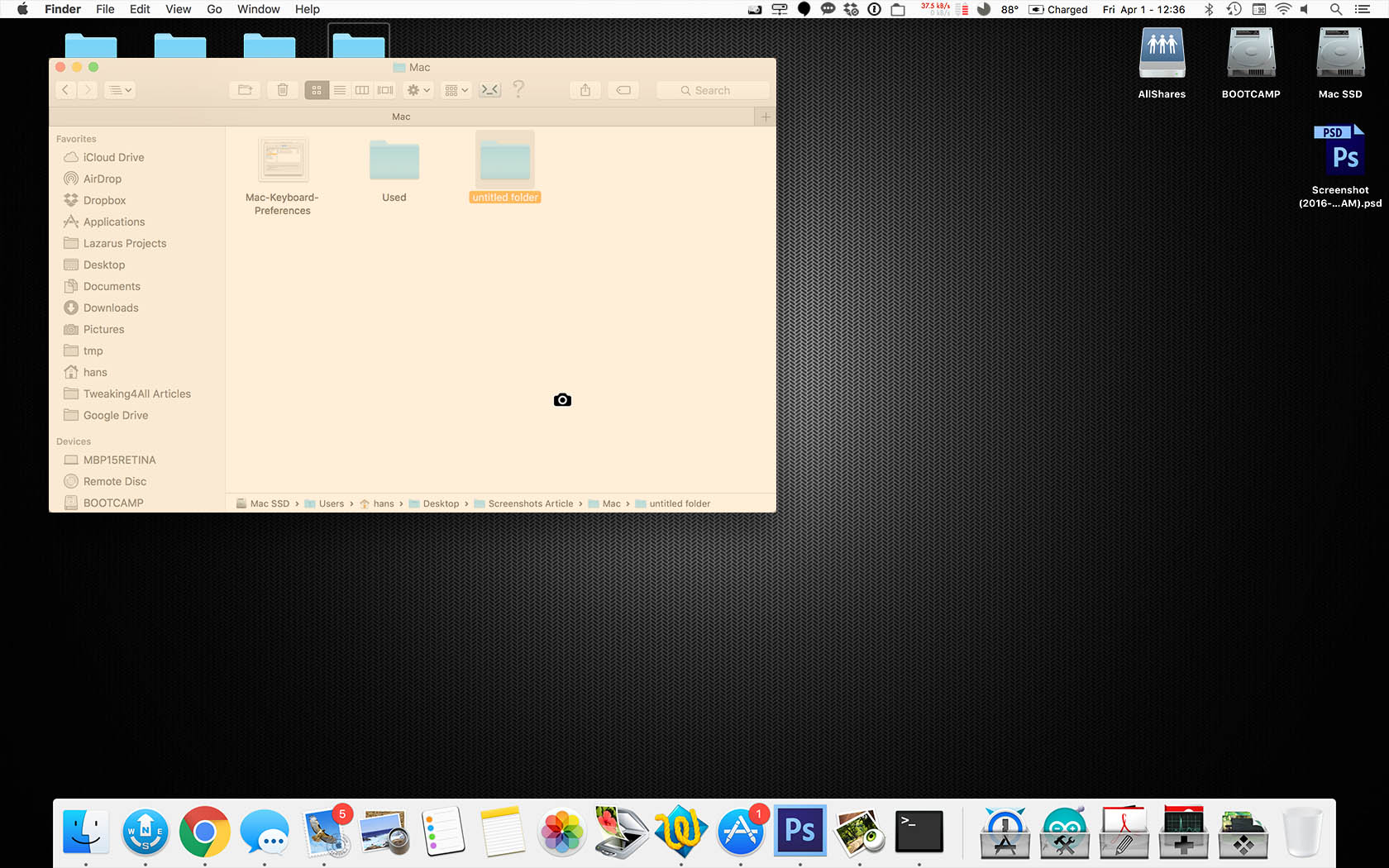The image size is (1389, 868).
Task: Open Notification Center in menu bar
Action: tap(1363, 9)
